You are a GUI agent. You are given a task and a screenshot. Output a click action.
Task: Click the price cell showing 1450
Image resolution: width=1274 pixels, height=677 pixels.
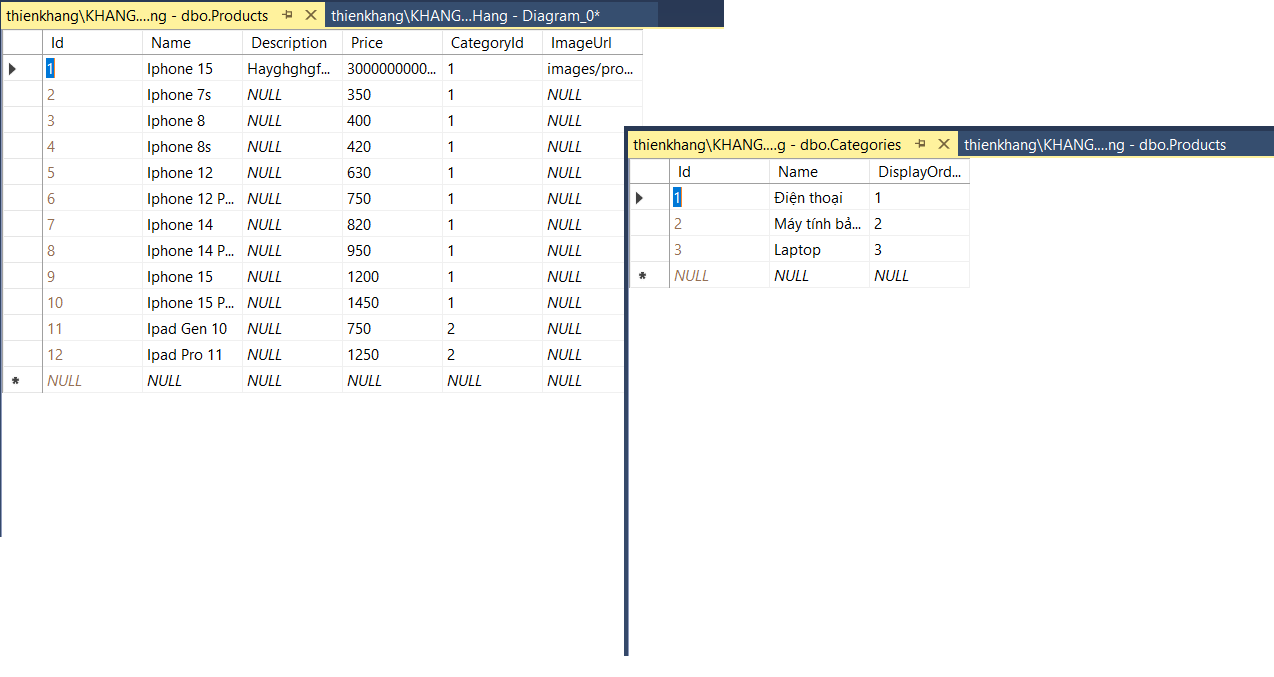(392, 303)
